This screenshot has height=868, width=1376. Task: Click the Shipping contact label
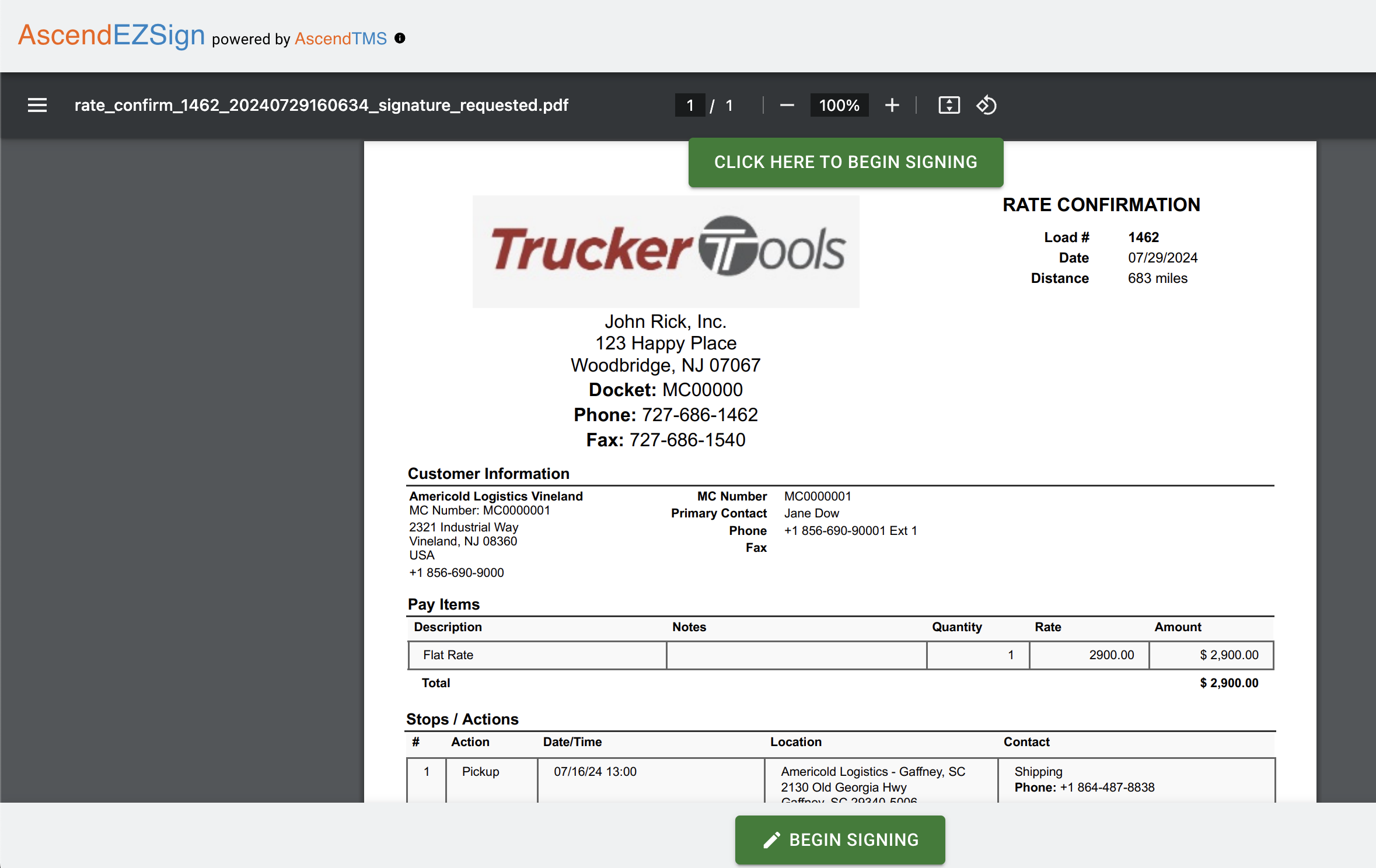point(1039,772)
